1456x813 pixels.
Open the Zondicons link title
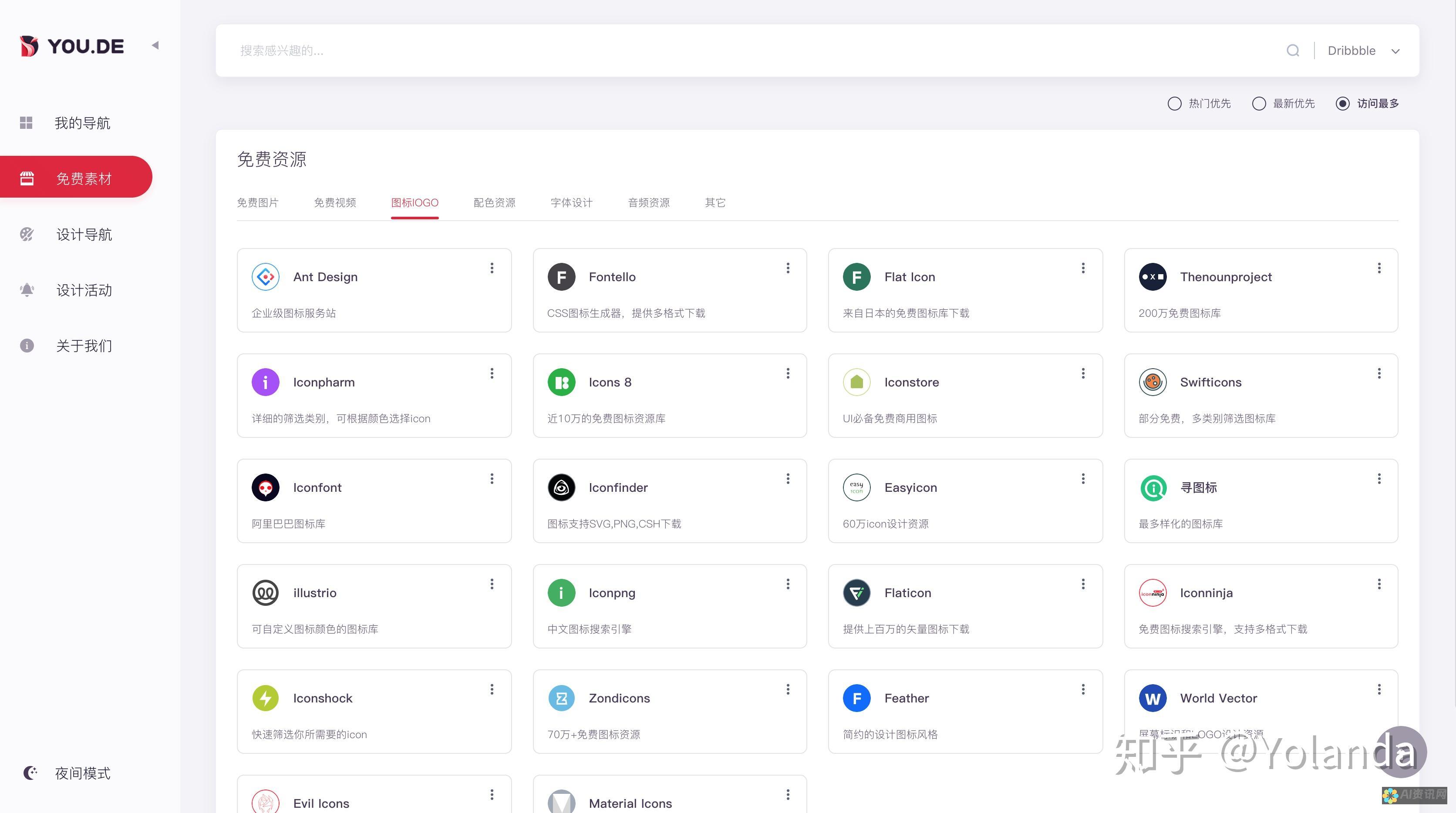pos(620,698)
